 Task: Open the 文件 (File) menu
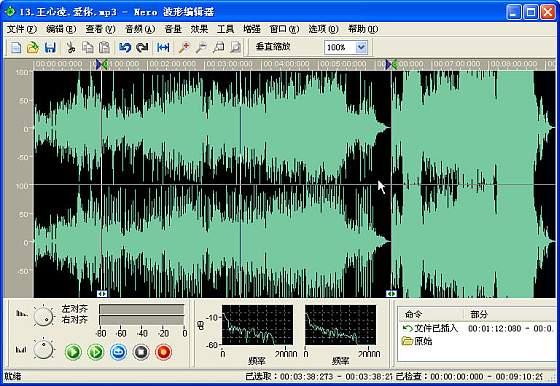[22, 29]
